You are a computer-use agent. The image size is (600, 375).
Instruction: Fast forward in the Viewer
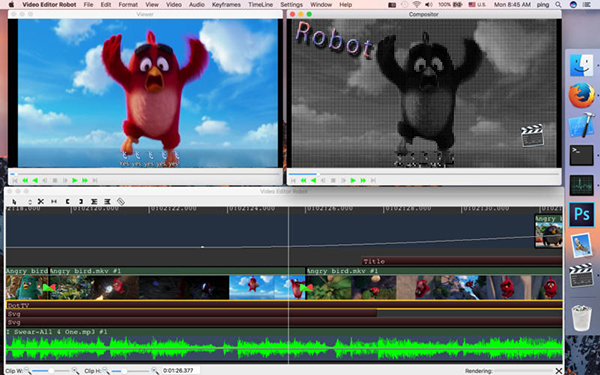(85, 180)
